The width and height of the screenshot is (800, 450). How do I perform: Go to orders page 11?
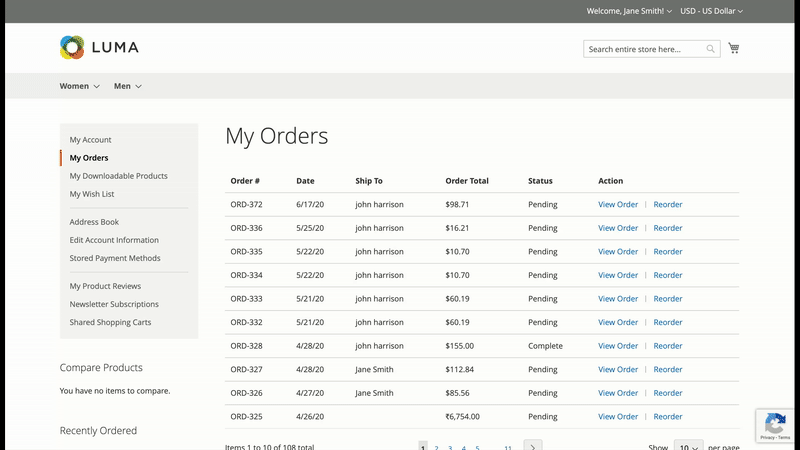[x=508, y=447]
